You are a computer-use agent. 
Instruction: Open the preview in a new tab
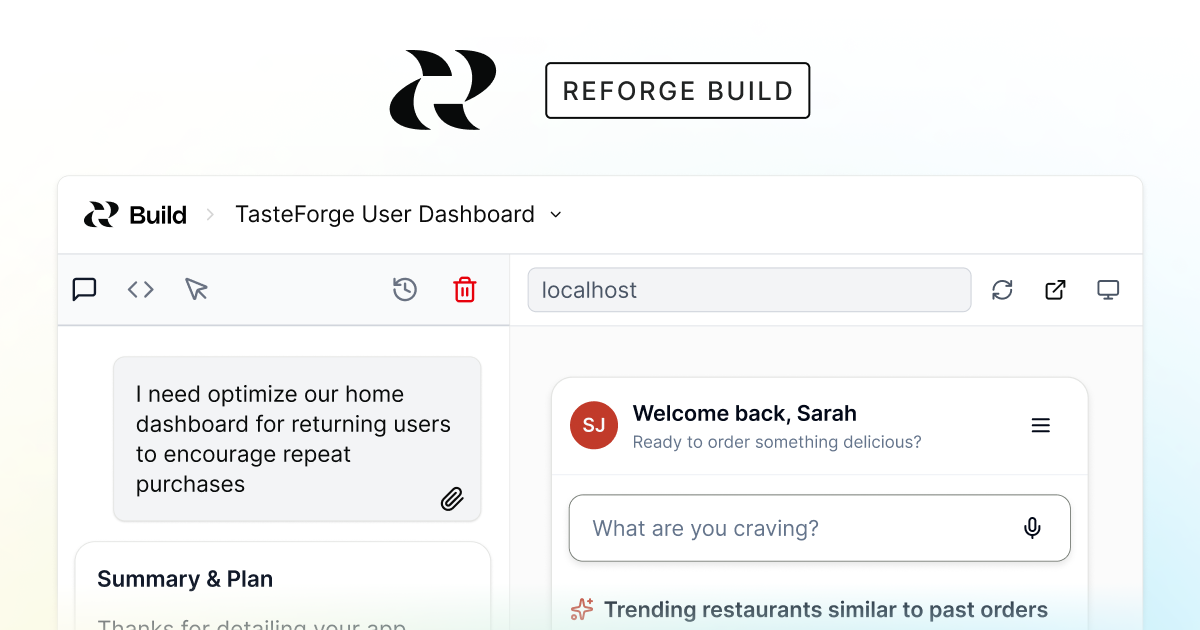[1054, 289]
